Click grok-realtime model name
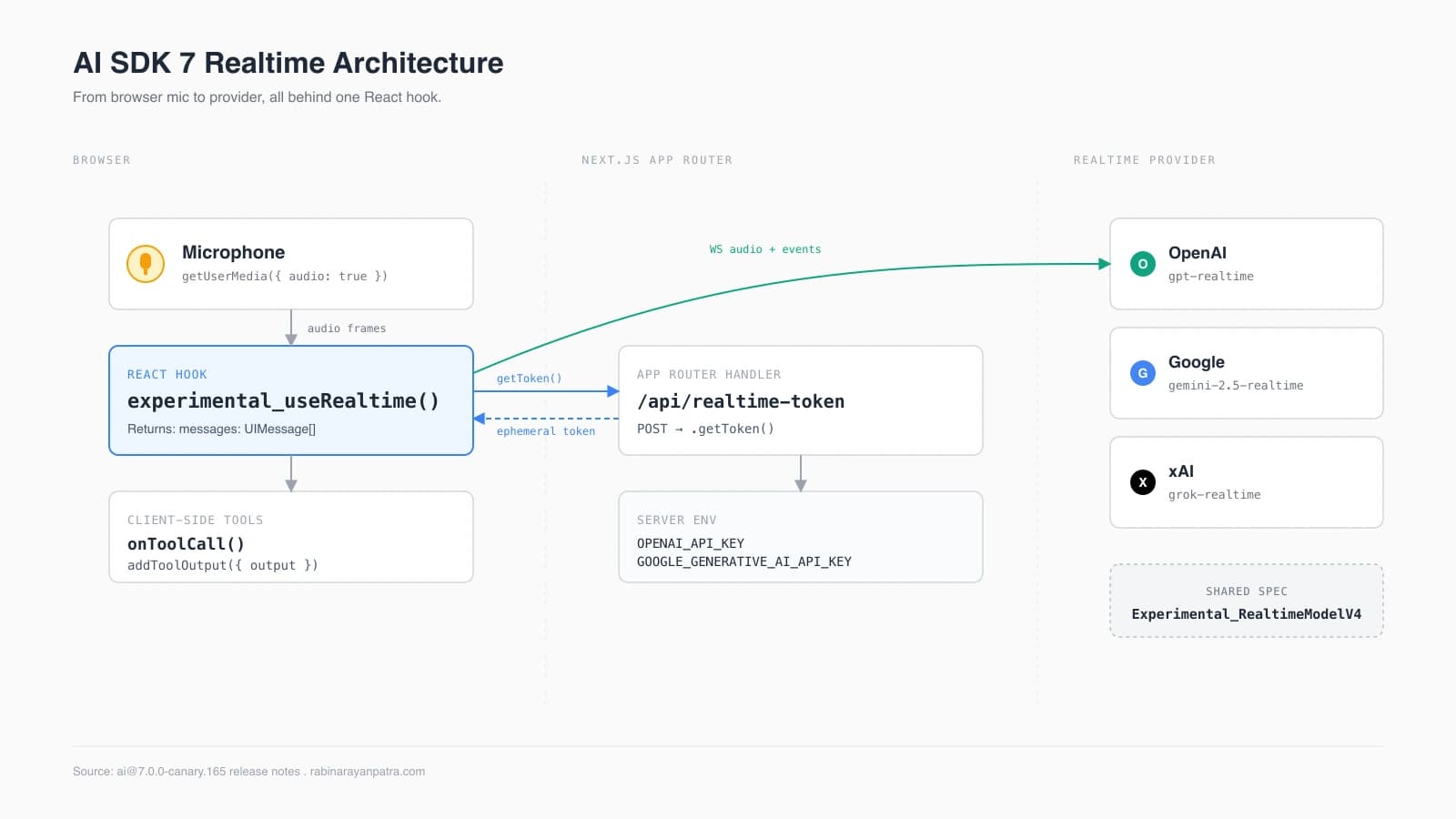The image size is (1456, 819). point(1215,494)
